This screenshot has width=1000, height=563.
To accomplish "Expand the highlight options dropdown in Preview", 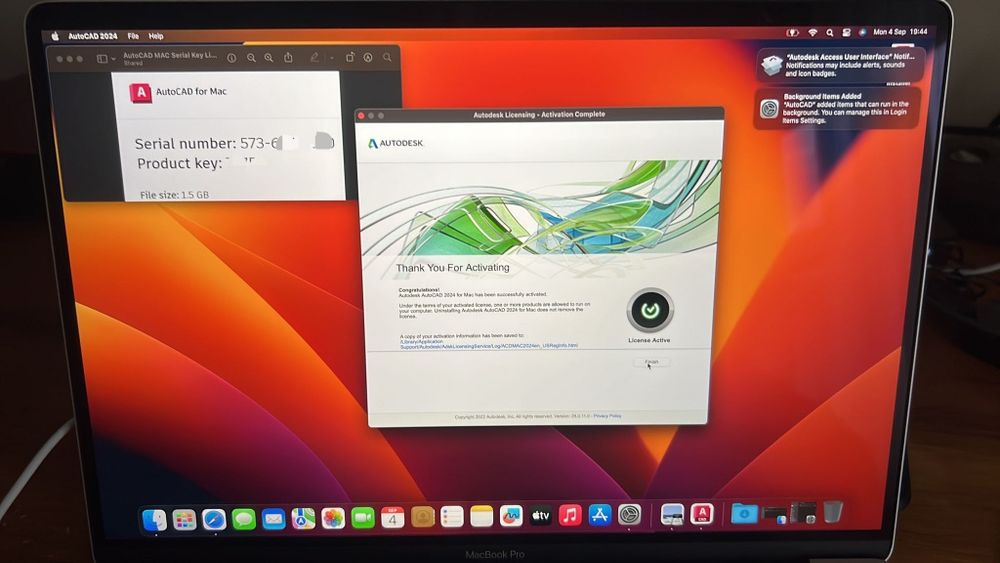I will [332, 58].
